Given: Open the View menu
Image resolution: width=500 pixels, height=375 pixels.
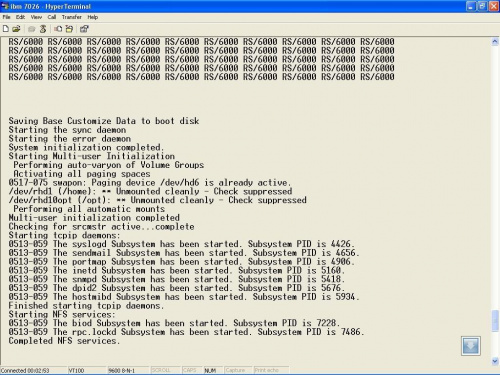Looking at the screenshot, I should pos(36,17).
